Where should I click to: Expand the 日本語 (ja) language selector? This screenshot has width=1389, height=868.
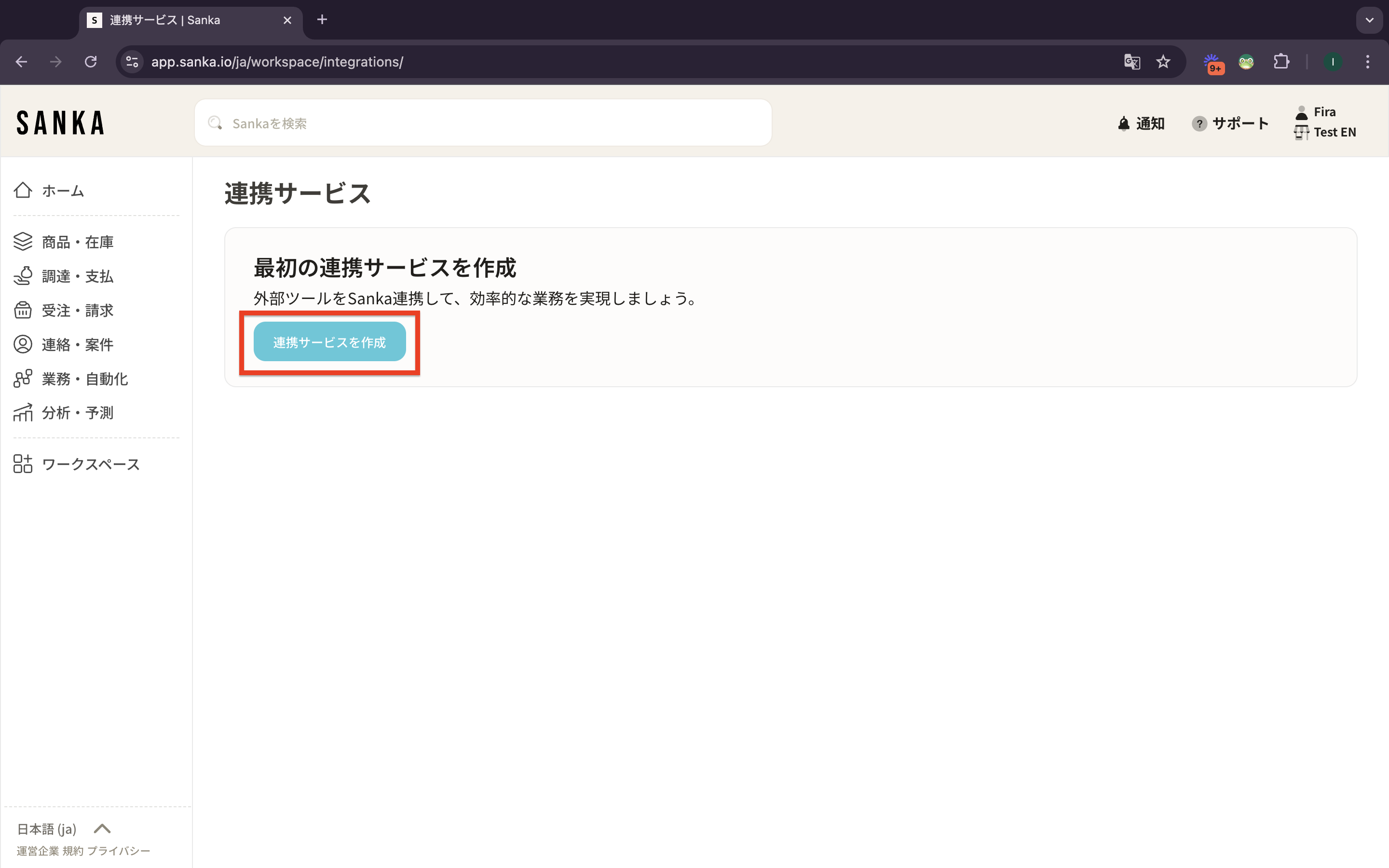pos(63,828)
